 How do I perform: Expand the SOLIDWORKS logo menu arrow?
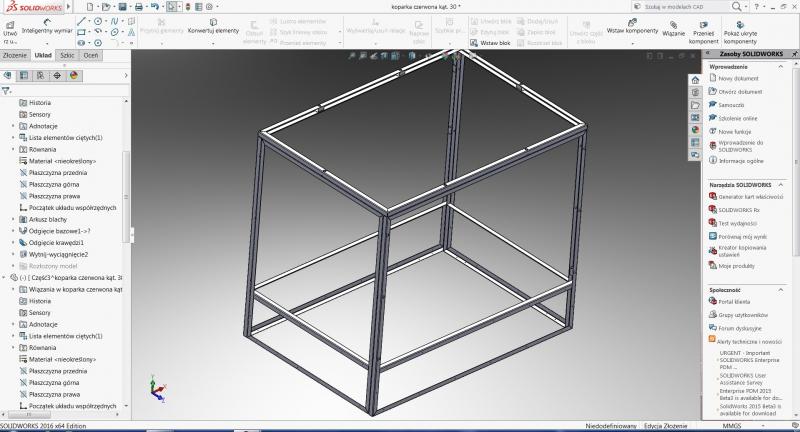tap(69, 7)
